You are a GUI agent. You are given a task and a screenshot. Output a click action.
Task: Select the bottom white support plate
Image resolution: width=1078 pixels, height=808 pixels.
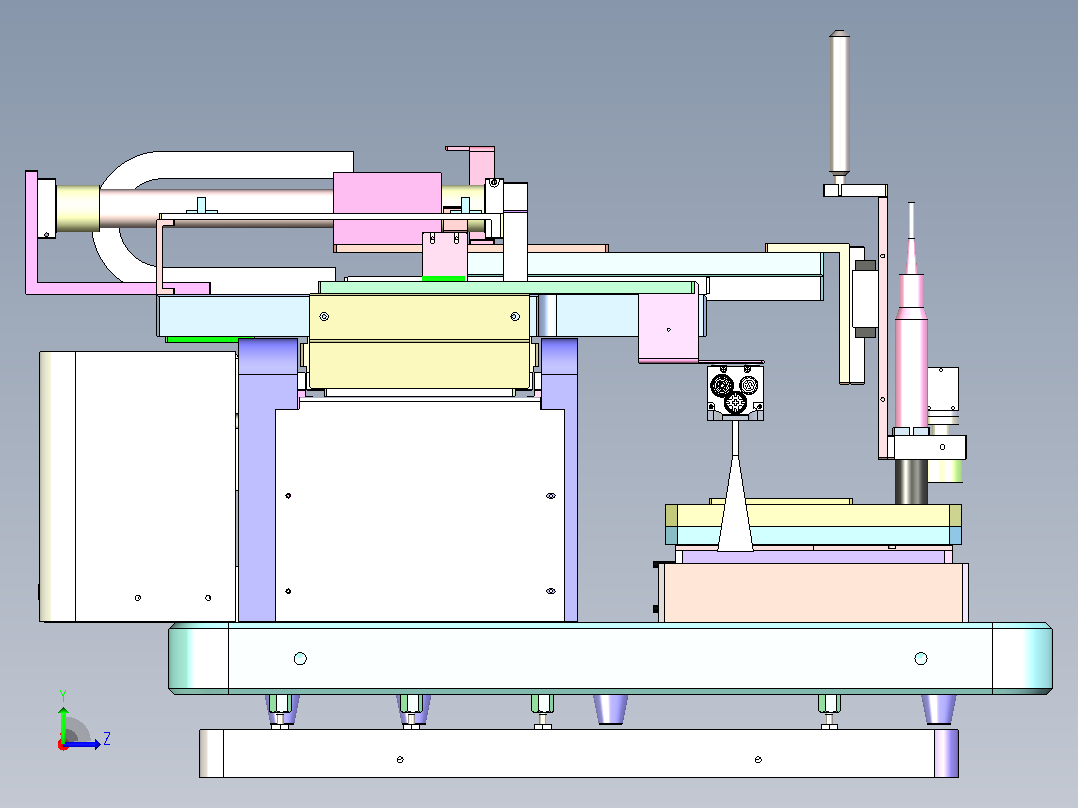578,753
